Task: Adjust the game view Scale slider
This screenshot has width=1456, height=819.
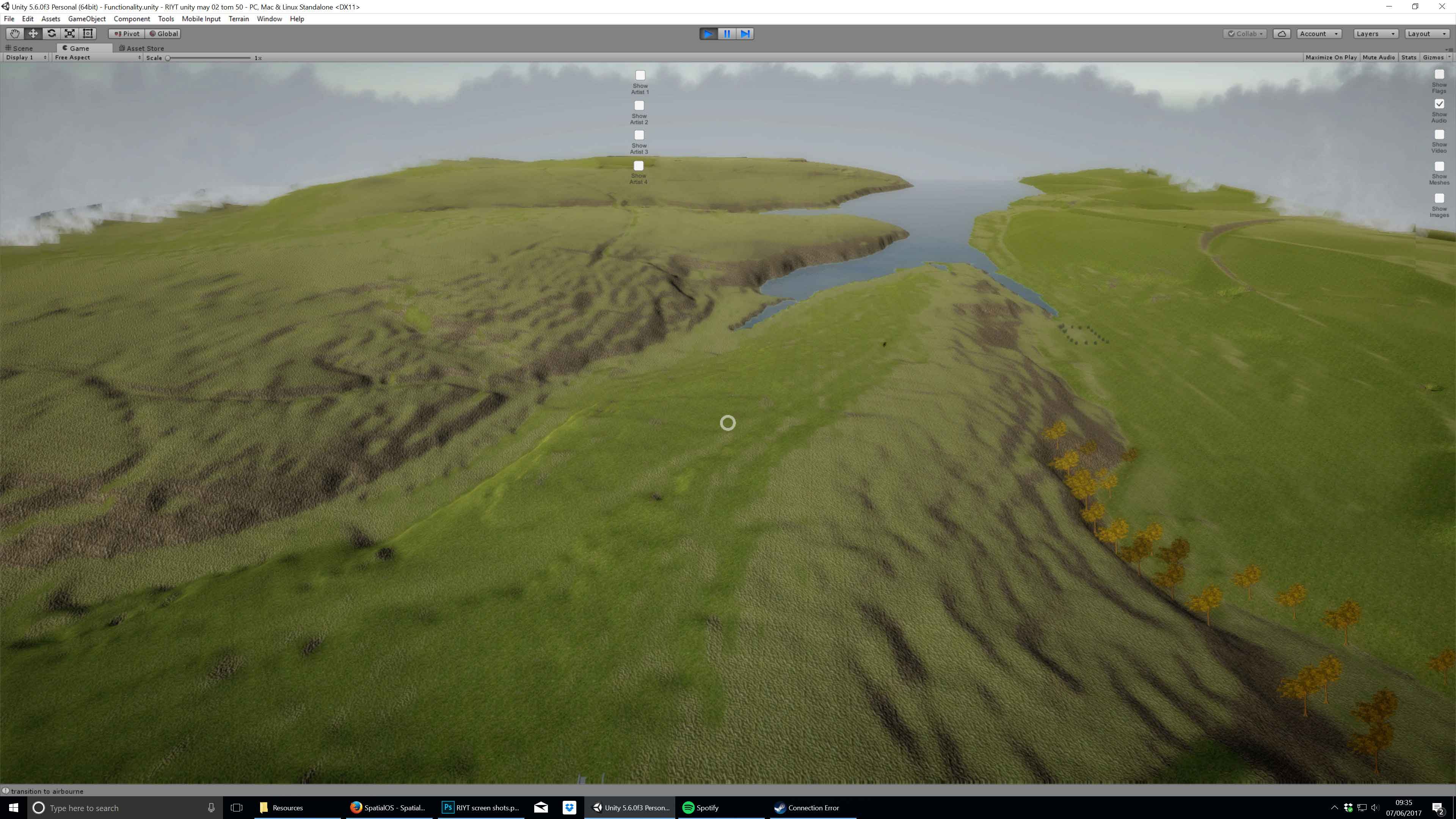Action: 168,58
